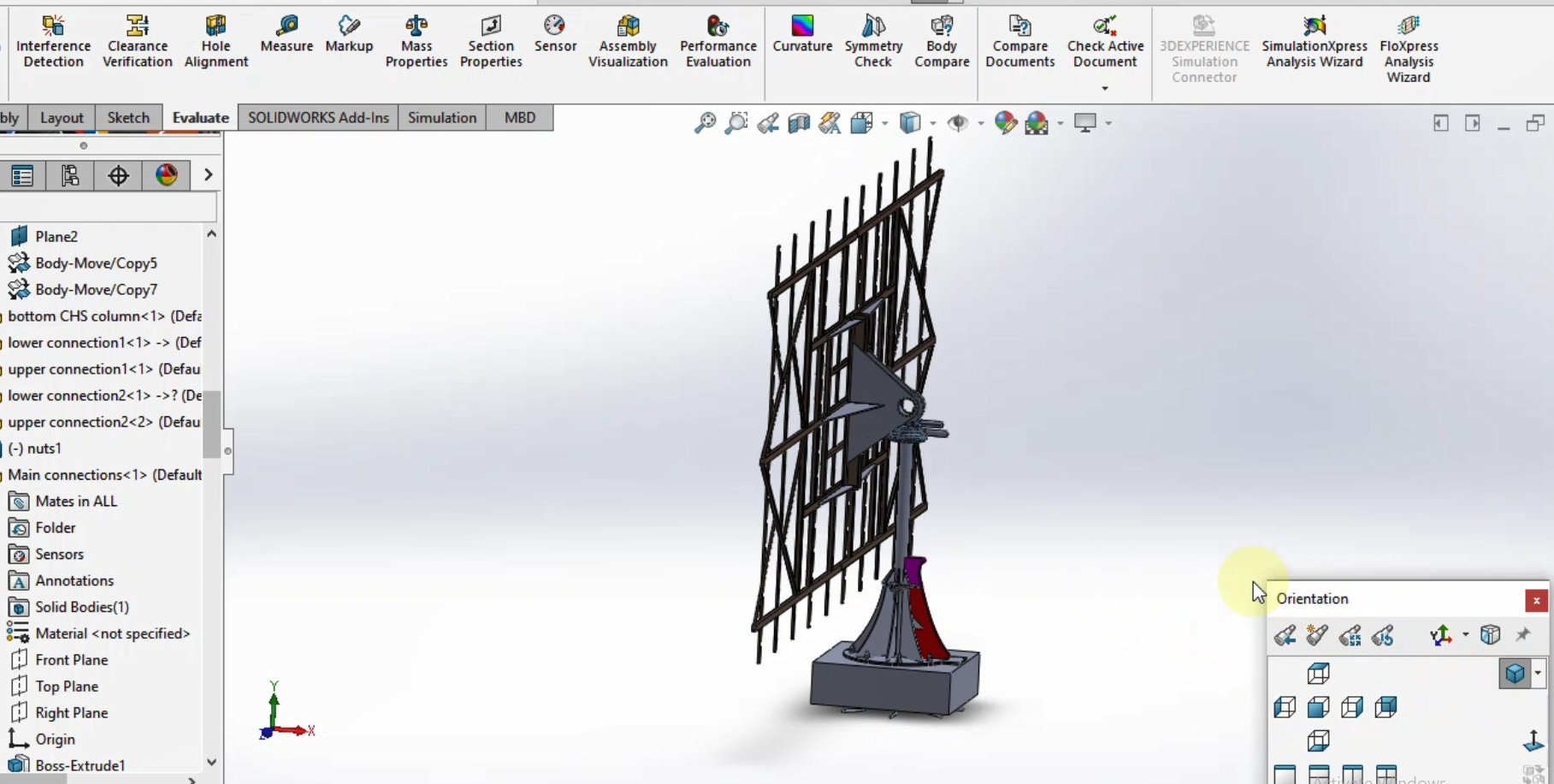Open the Apply Scene dropdown arrow
The image size is (1554, 784).
click(1061, 123)
